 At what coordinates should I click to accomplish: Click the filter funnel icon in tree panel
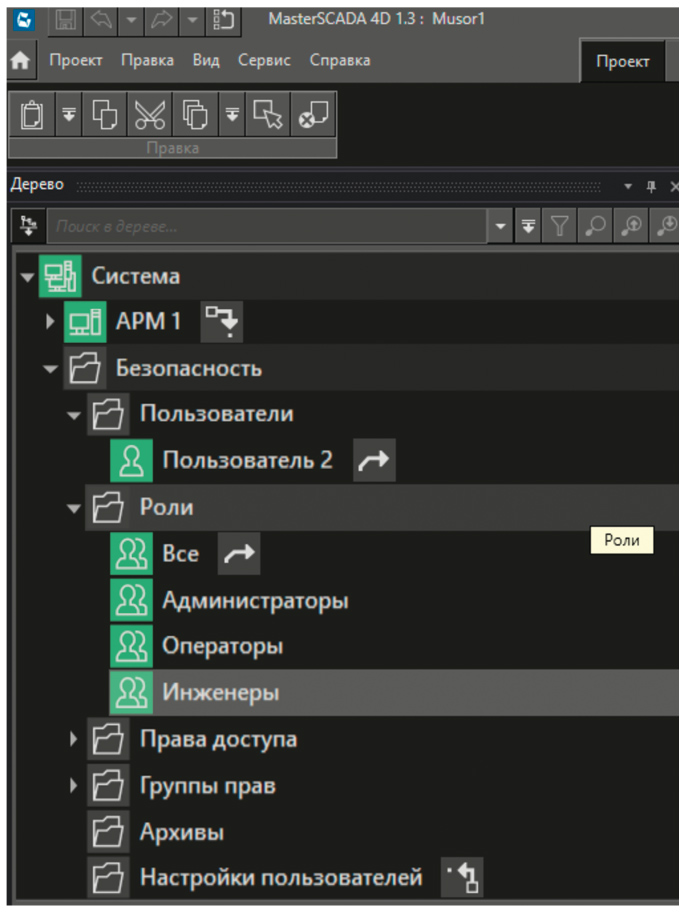pyautogui.click(x=559, y=228)
